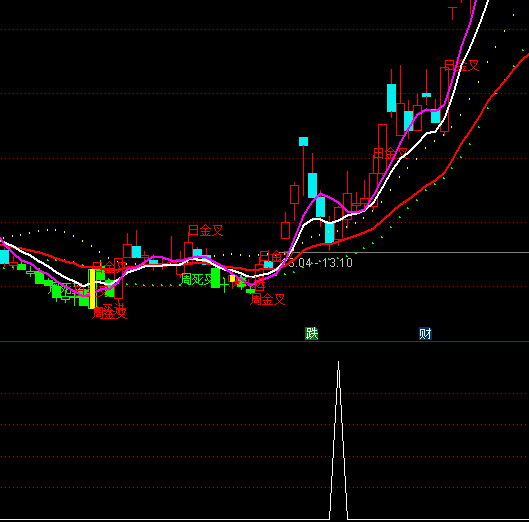
Task: Click the blue 财 marker icon
Action: point(425,333)
